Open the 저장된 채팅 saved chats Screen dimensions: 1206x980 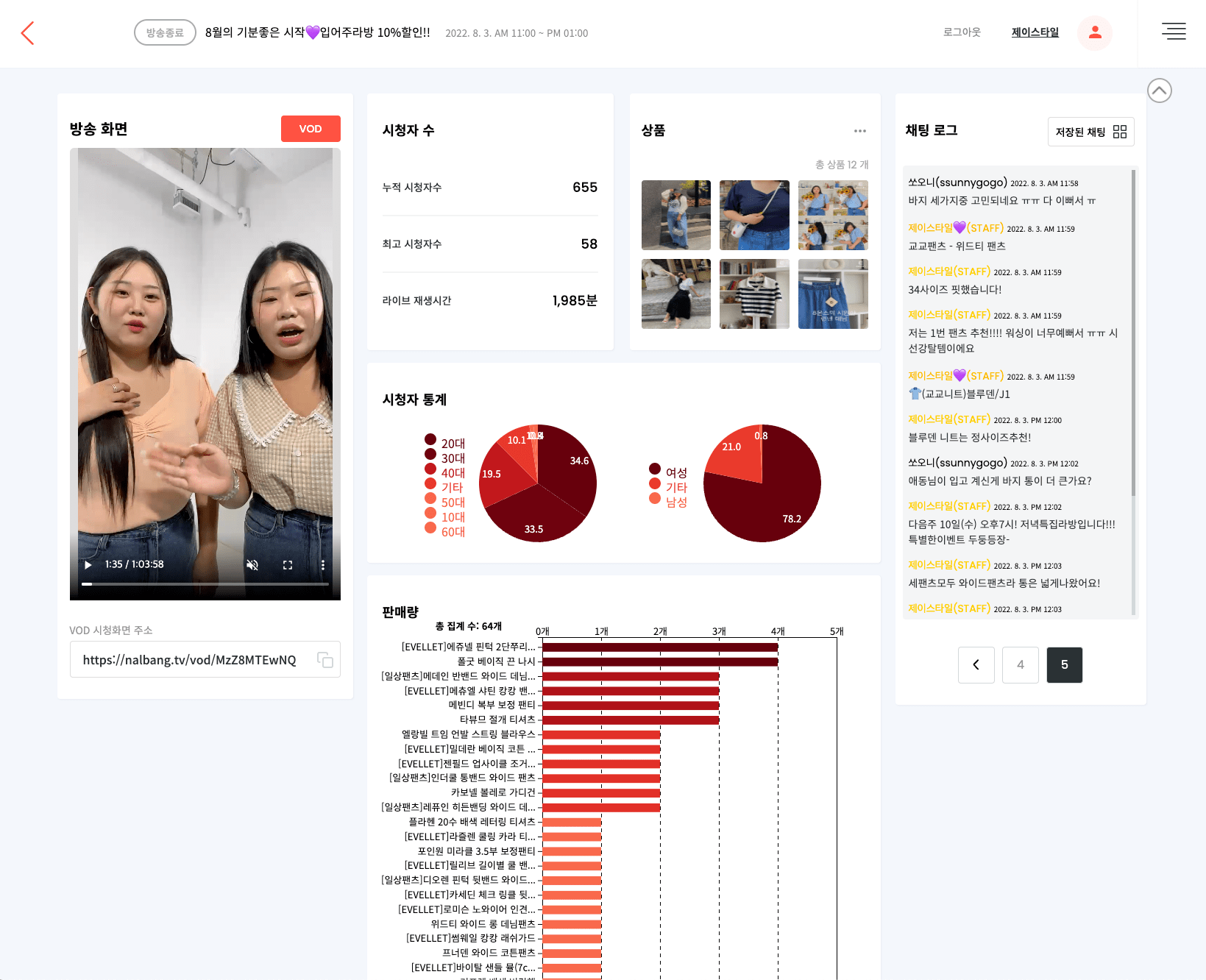[x=1090, y=132]
